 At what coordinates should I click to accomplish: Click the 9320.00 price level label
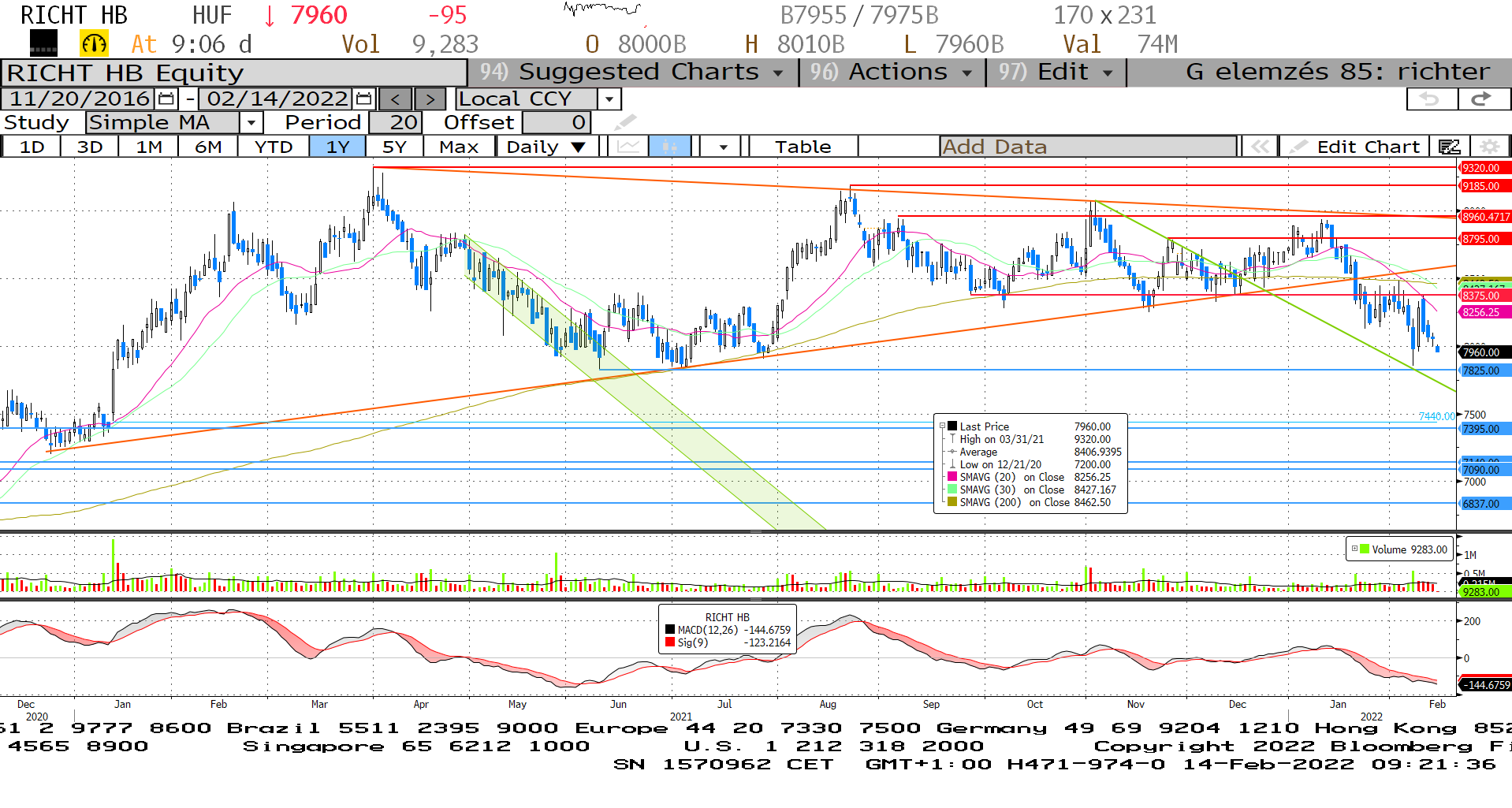coord(1485,168)
